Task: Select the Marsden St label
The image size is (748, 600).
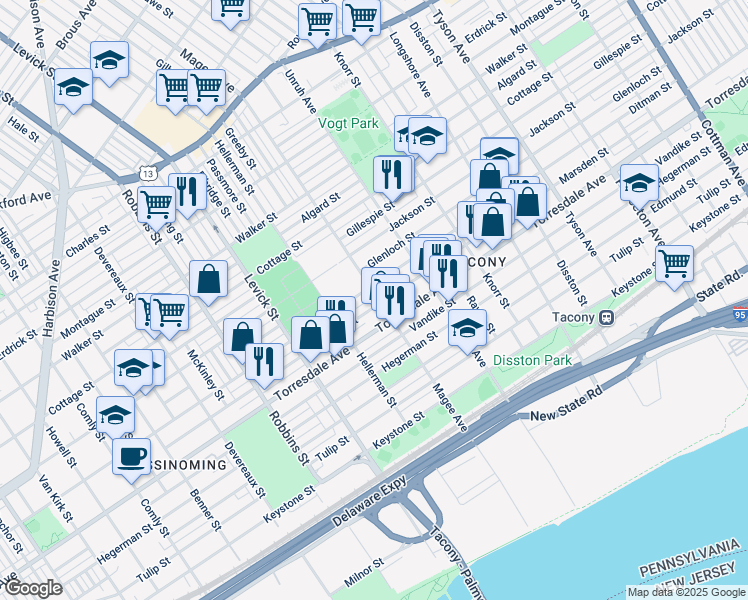Action: [583, 166]
